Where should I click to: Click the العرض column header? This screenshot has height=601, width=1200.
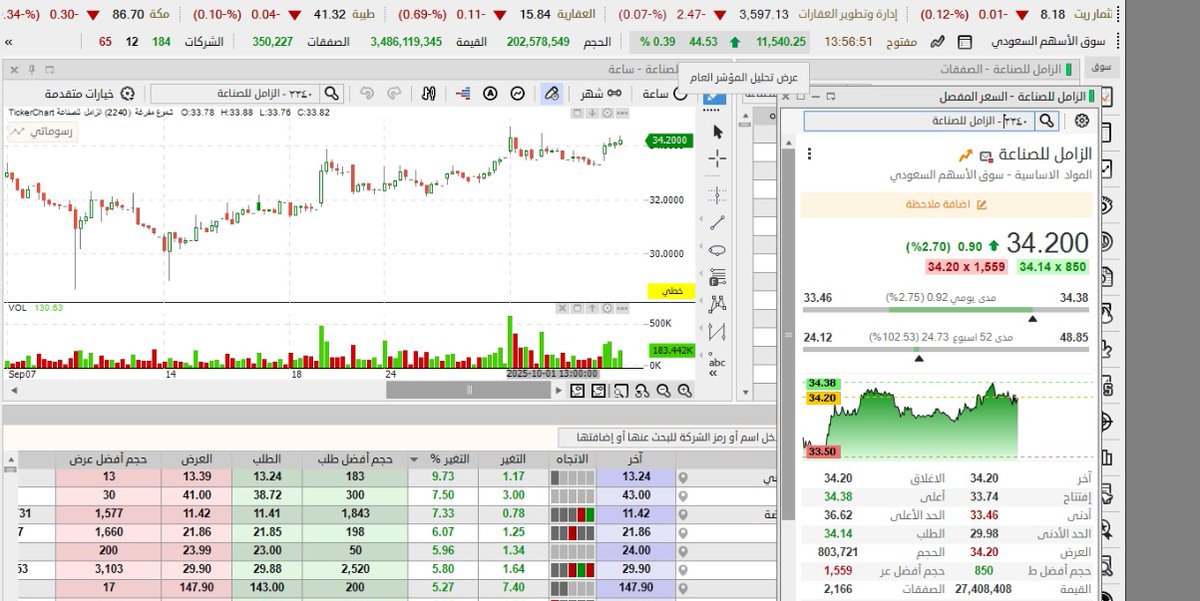(x=196, y=459)
